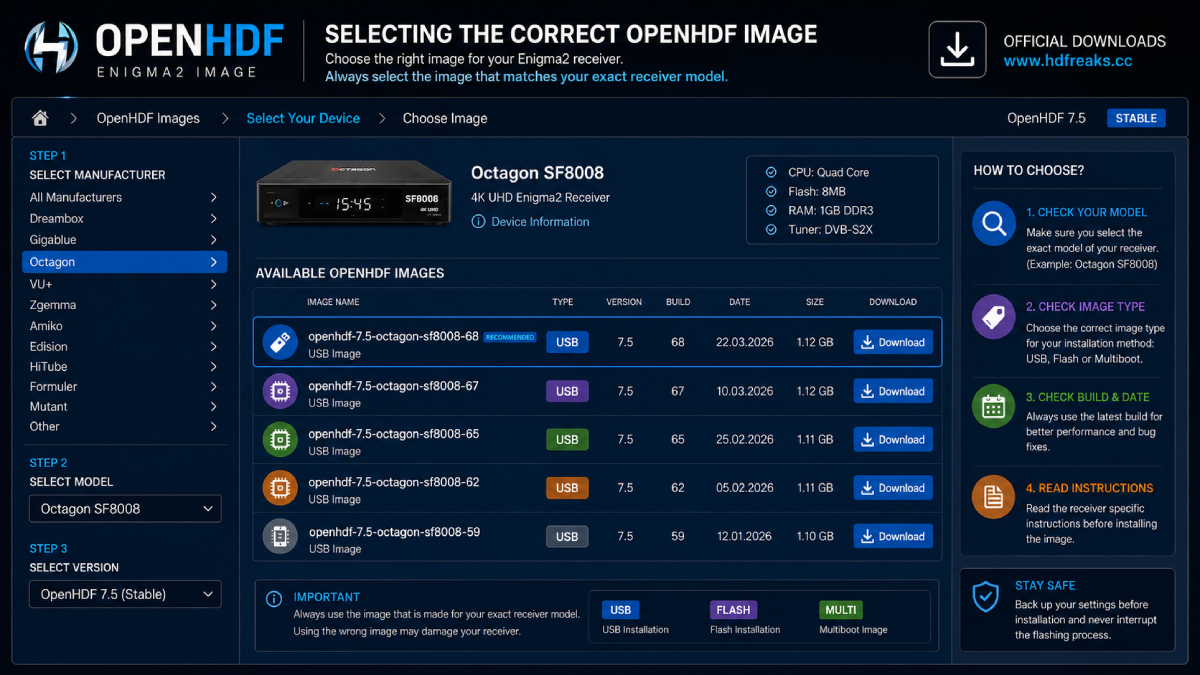Click the gray USB type badge for build 59

(x=567, y=536)
